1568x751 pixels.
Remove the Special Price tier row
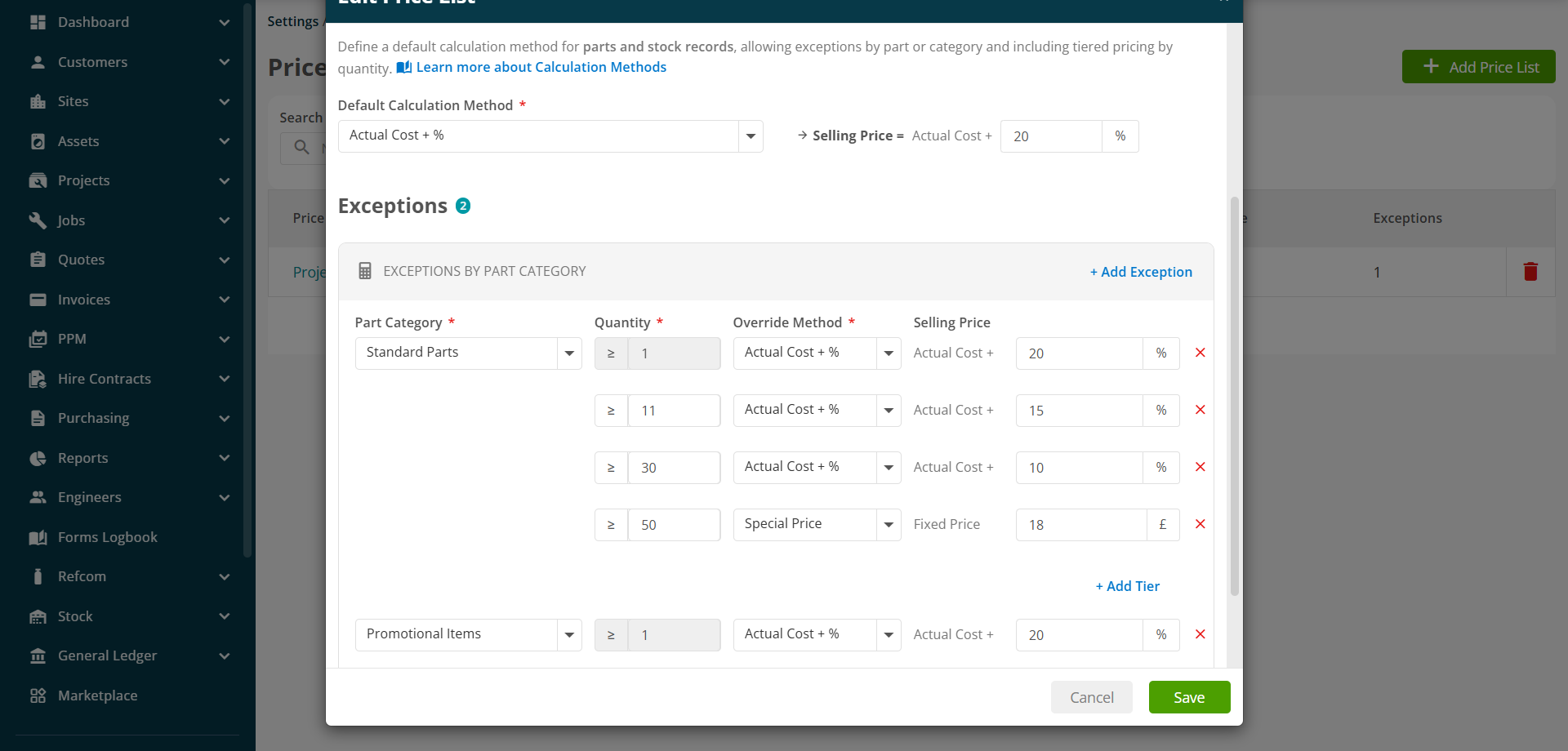click(x=1200, y=524)
